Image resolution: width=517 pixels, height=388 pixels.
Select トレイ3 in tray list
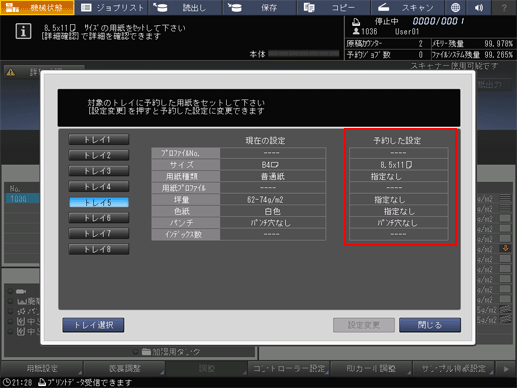[99, 171]
